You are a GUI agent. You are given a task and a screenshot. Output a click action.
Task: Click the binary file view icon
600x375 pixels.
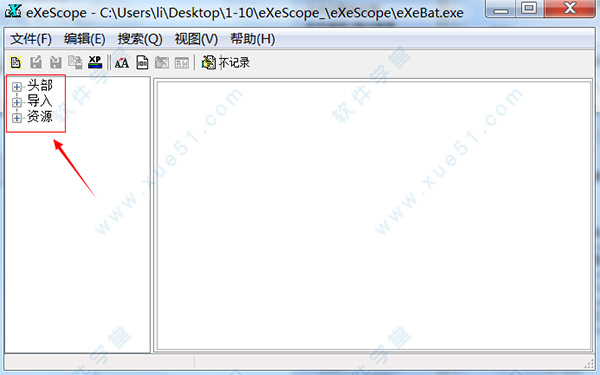tap(142, 62)
